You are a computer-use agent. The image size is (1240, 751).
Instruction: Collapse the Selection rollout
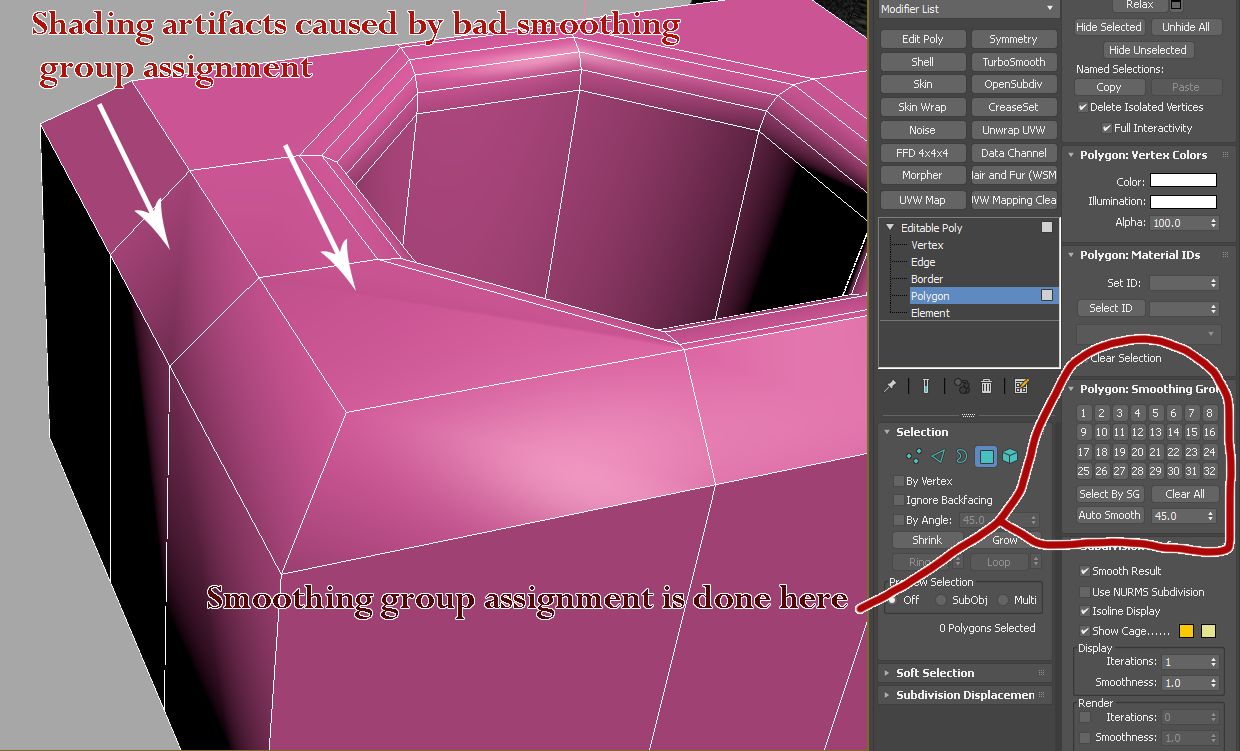tap(887, 432)
